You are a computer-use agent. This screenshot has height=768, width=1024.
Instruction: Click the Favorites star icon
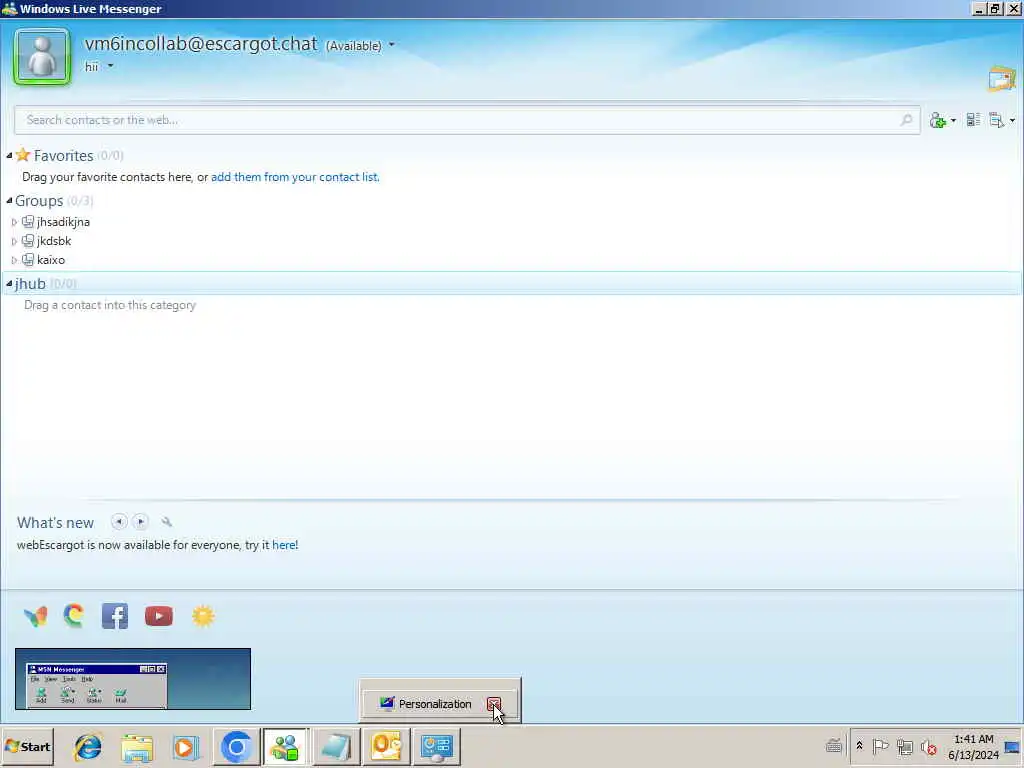(x=23, y=155)
